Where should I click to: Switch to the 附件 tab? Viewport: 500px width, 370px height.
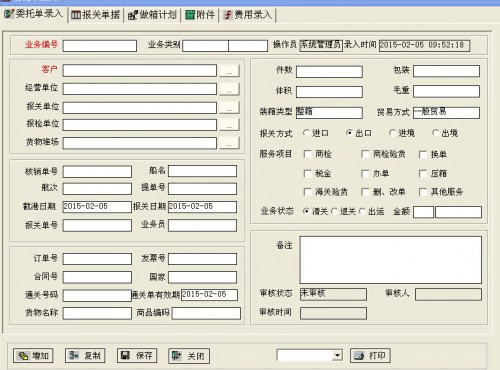(200, 15)
